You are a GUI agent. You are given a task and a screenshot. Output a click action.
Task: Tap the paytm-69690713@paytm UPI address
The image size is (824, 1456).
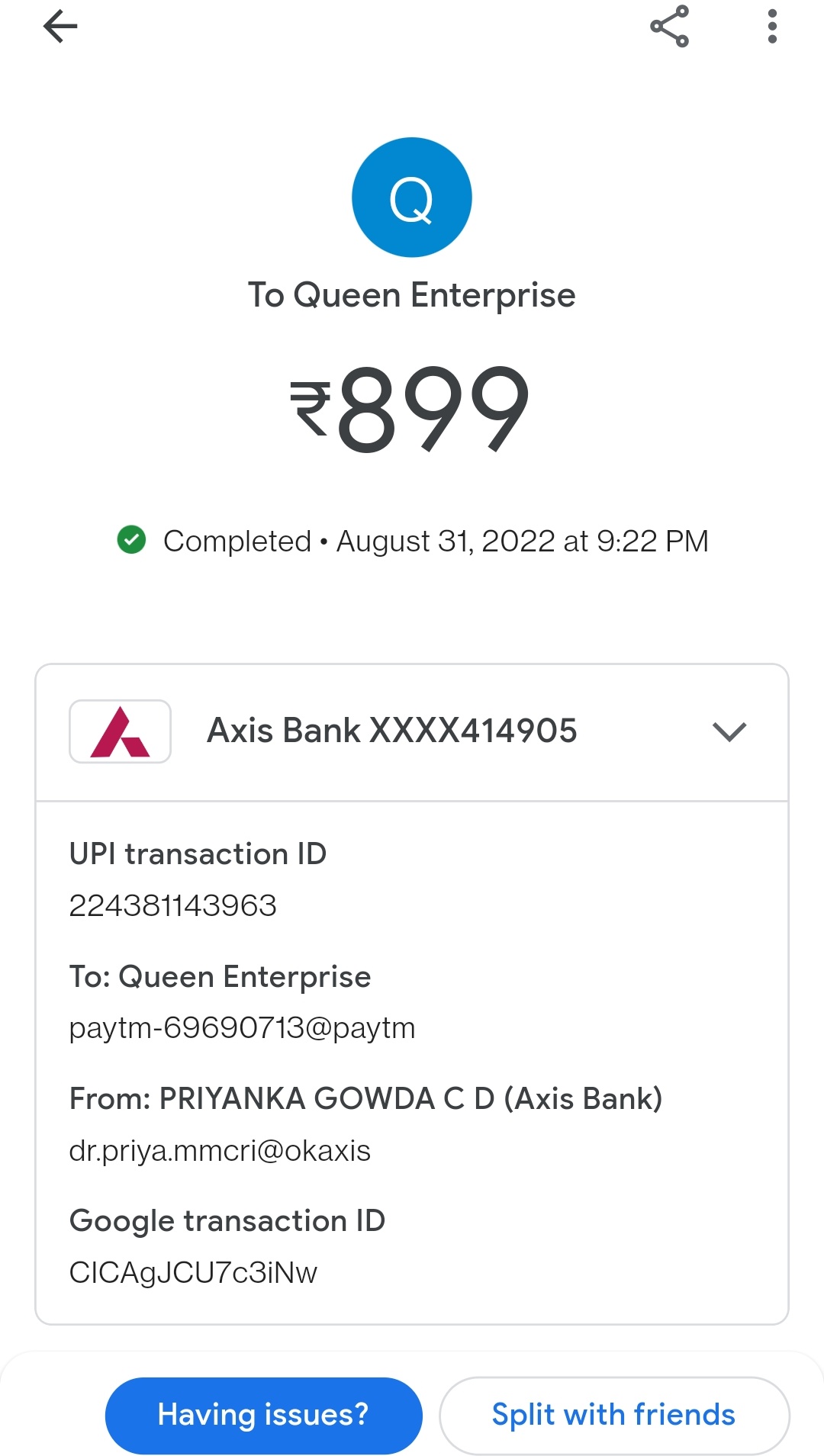click(x=242, y=1028)
